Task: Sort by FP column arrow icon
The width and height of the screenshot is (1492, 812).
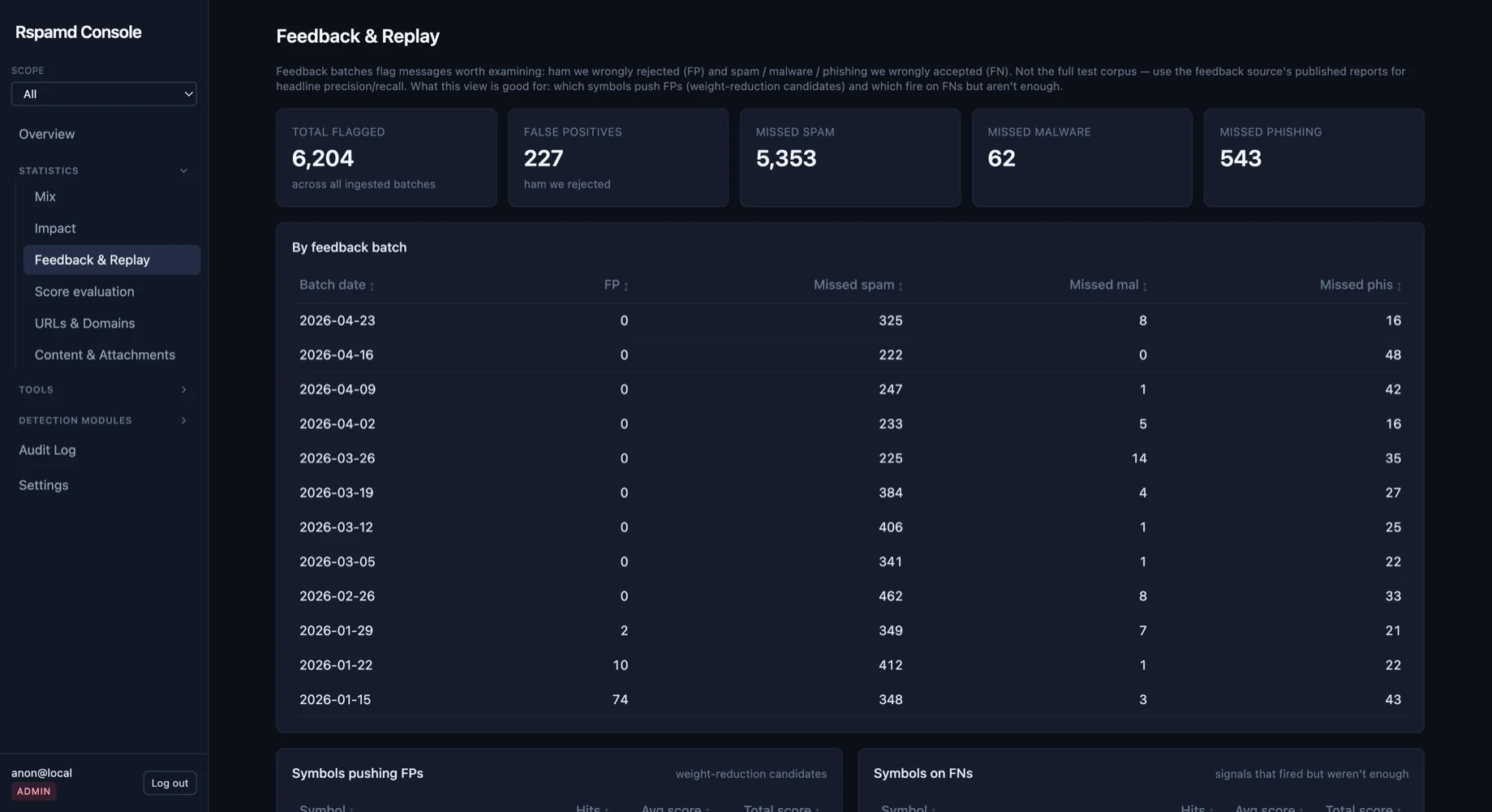Action: coord(626,286)
